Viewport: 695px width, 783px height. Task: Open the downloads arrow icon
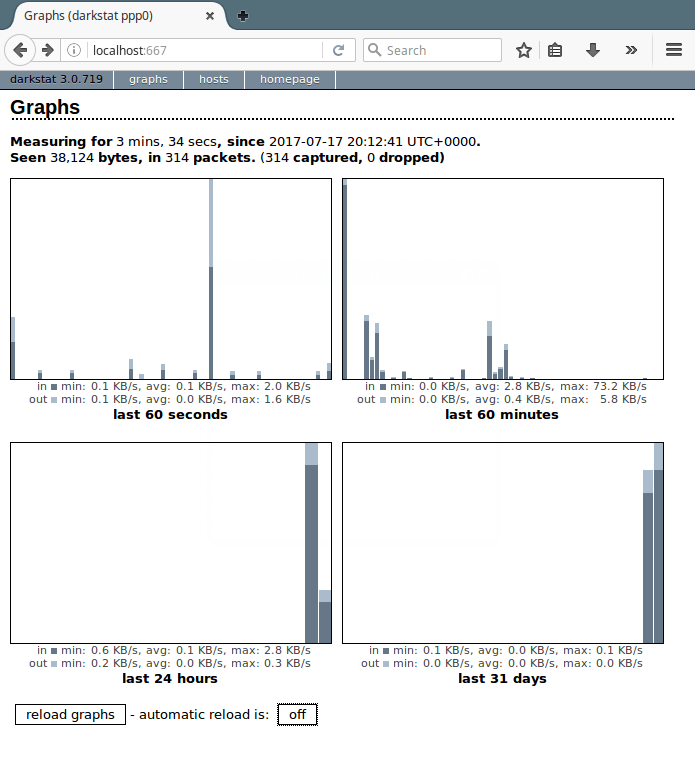(x=592, y=50)
